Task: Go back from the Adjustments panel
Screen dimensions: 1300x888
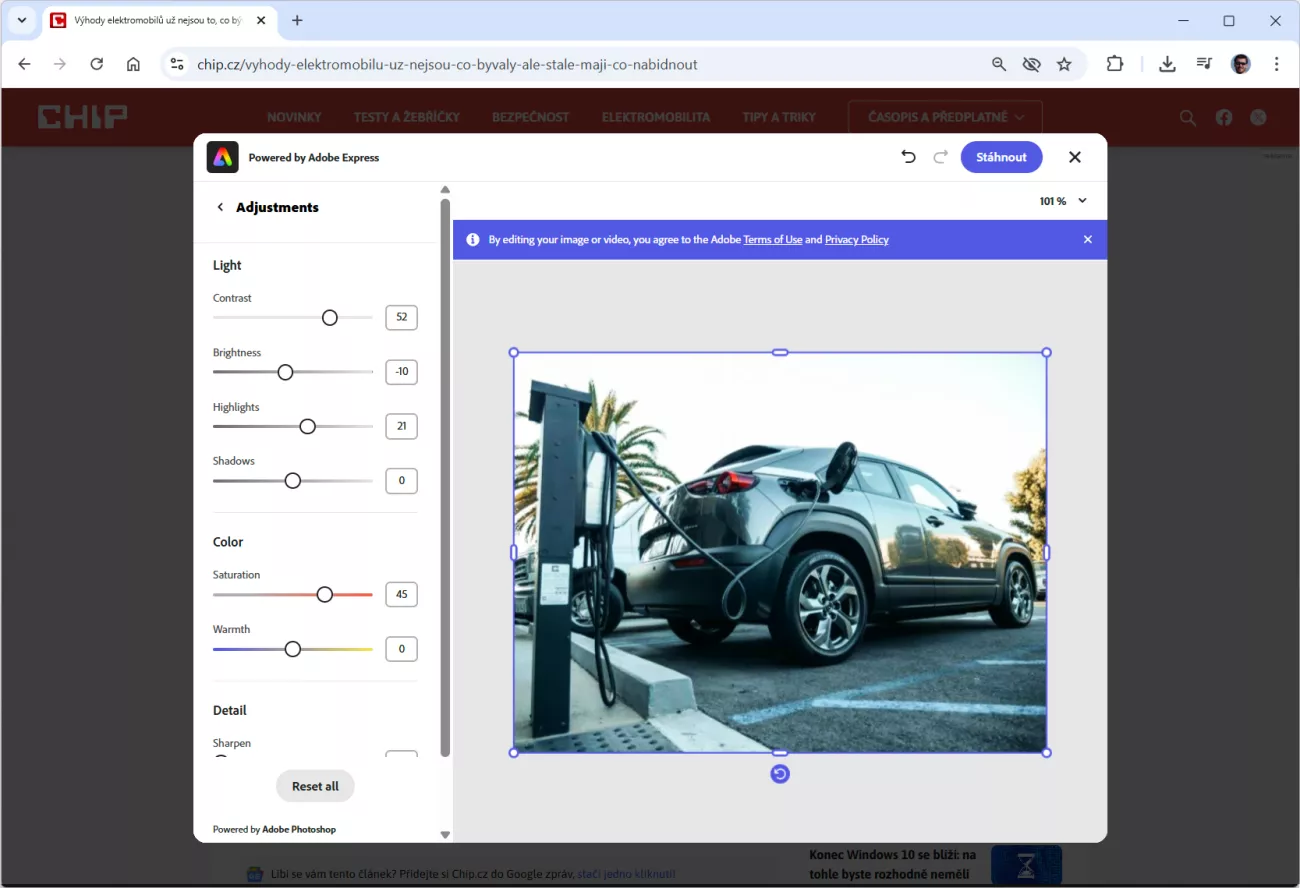Action: (x=220, y=207)
